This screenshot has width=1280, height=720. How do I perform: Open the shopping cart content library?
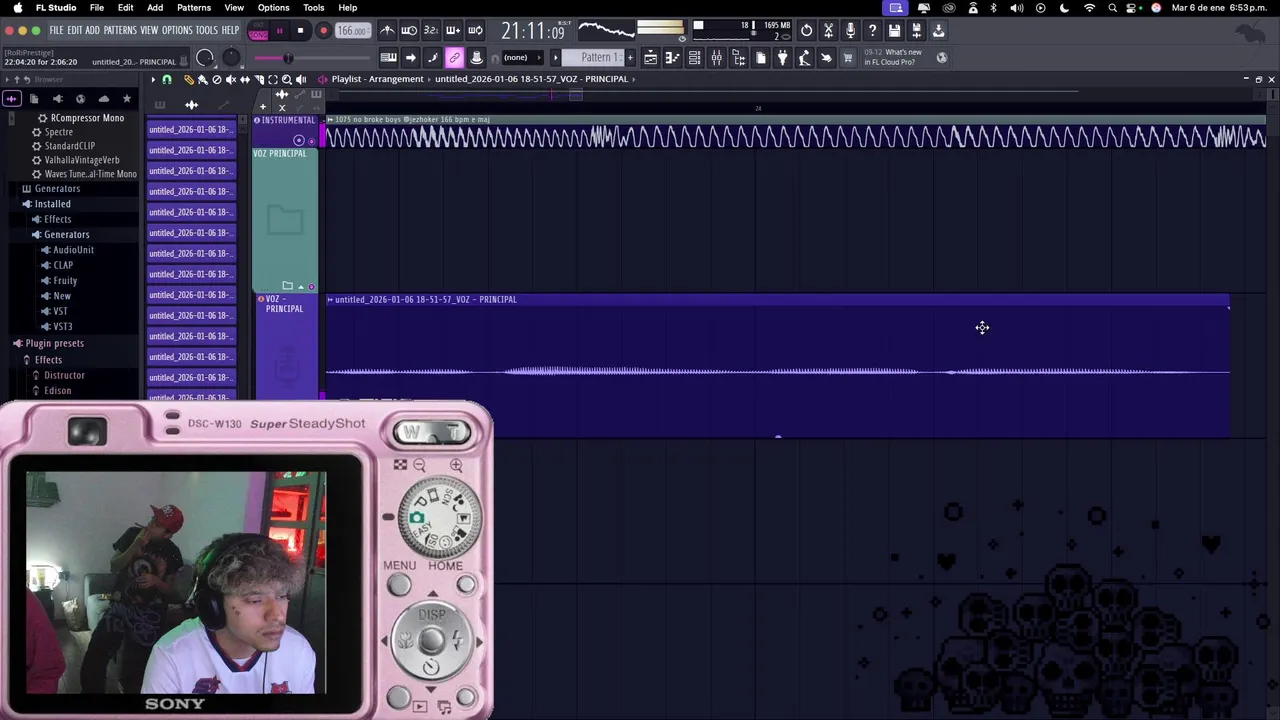pos(848,57)
